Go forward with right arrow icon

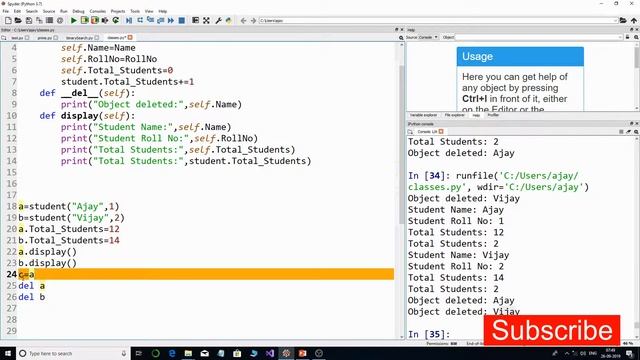(253, 20)
